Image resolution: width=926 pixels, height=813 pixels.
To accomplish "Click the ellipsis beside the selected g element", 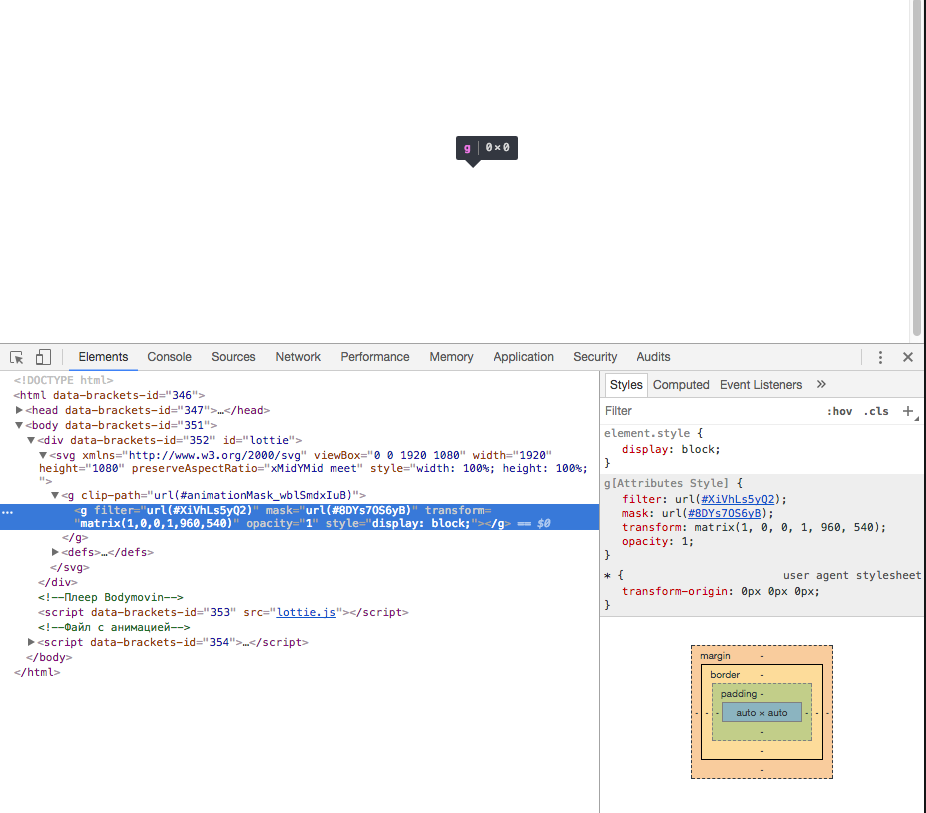I will tap(7, 512).
